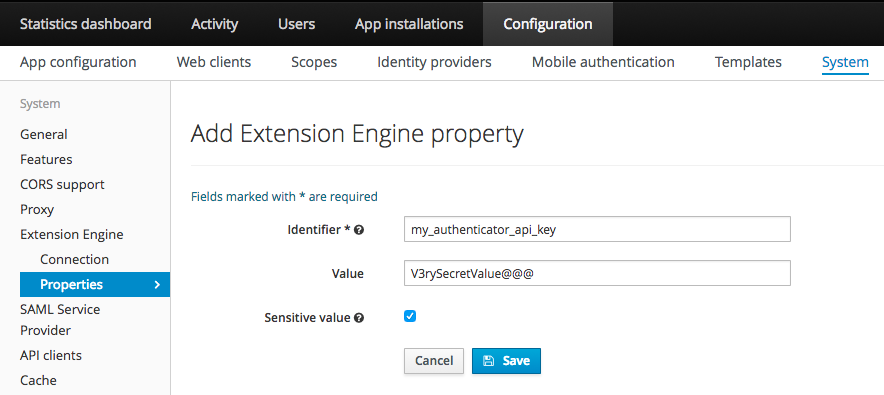This screenshot has width=884, height=395.
Task: Open App configuration submenu
Action: point(78,62)
